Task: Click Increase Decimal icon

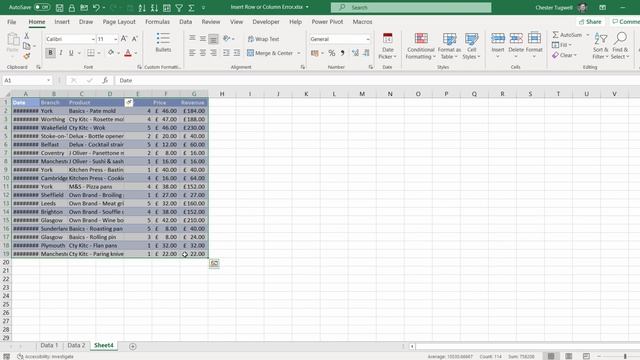Action: pos(355,53)
